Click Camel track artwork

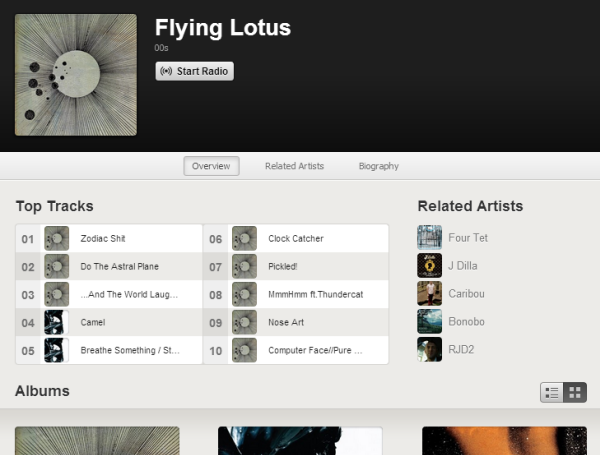click(x=57, y=323)
